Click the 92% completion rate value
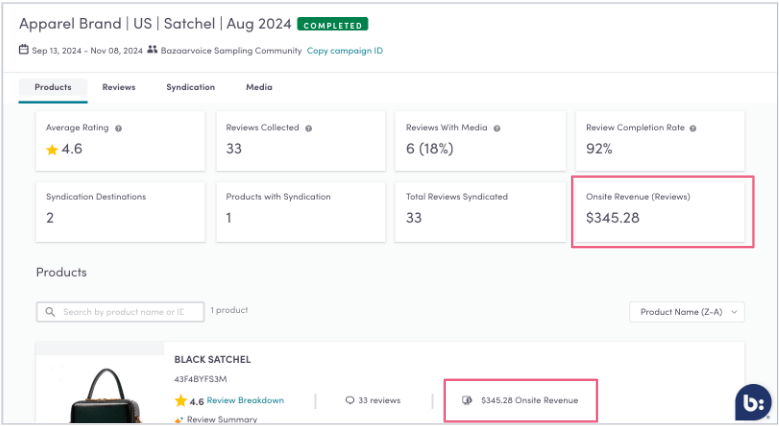Screen dimensions: 779x426 coord(599,149)
